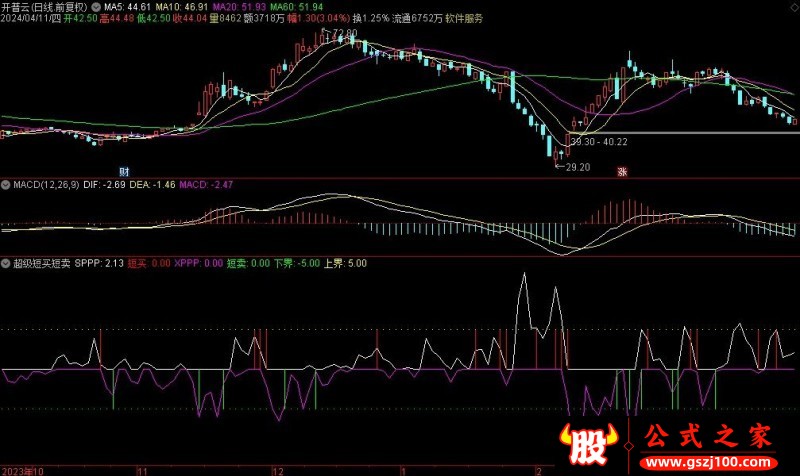Click the SPPP: 2.13 value
Viewport: 800px width, 476px height.
click(x=99, y=263)
